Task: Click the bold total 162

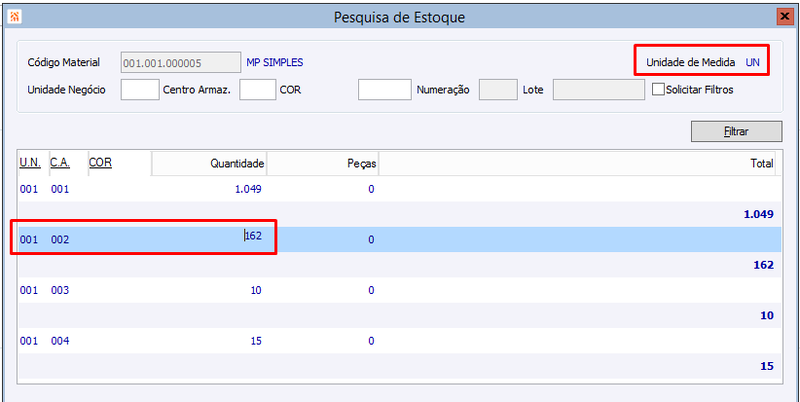Action: pos(764,265)
